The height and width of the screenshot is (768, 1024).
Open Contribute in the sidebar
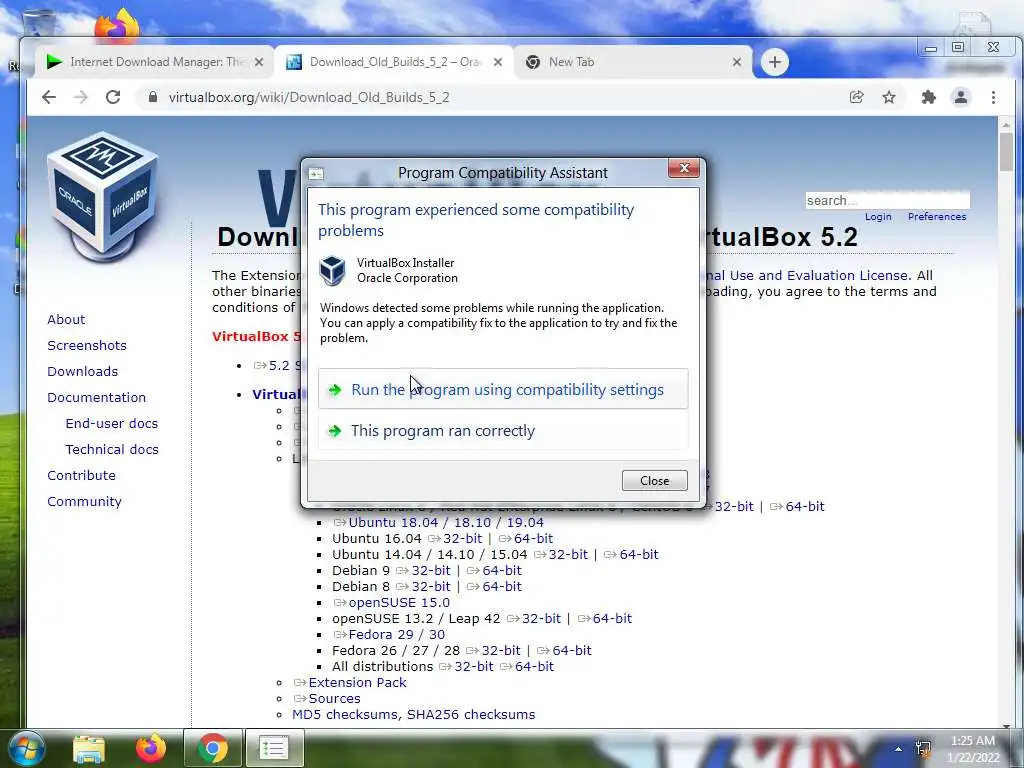81,475
